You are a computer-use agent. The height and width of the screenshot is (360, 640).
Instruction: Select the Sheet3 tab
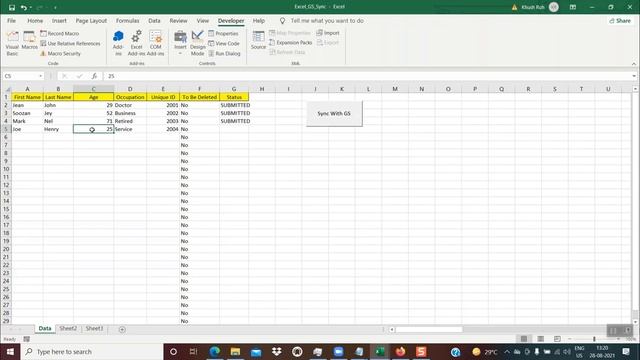pos(94,329)
